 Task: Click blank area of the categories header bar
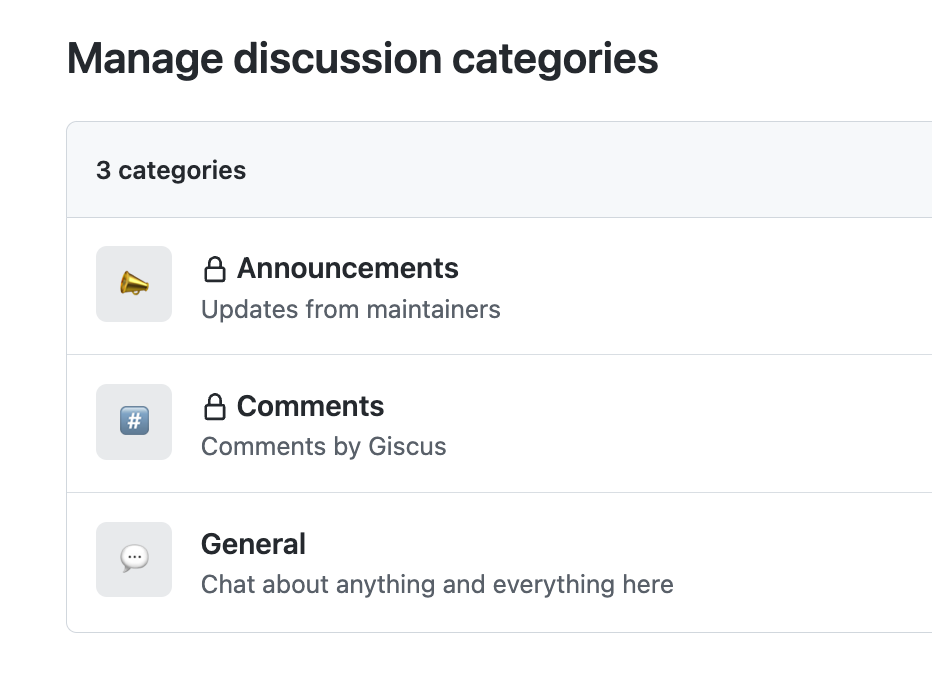(x=600, y=170)
